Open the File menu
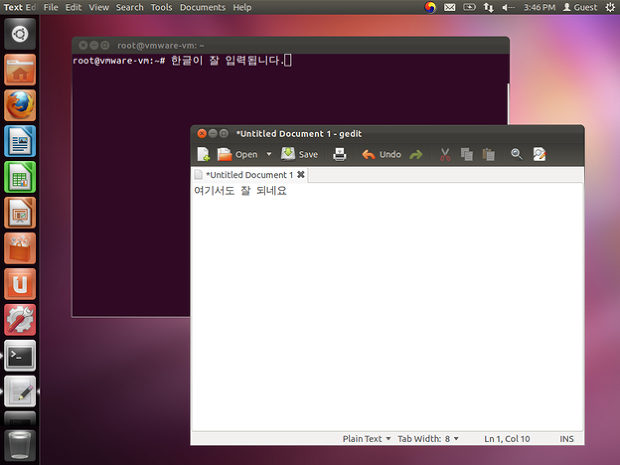620x465 pixels. [51, 7]
